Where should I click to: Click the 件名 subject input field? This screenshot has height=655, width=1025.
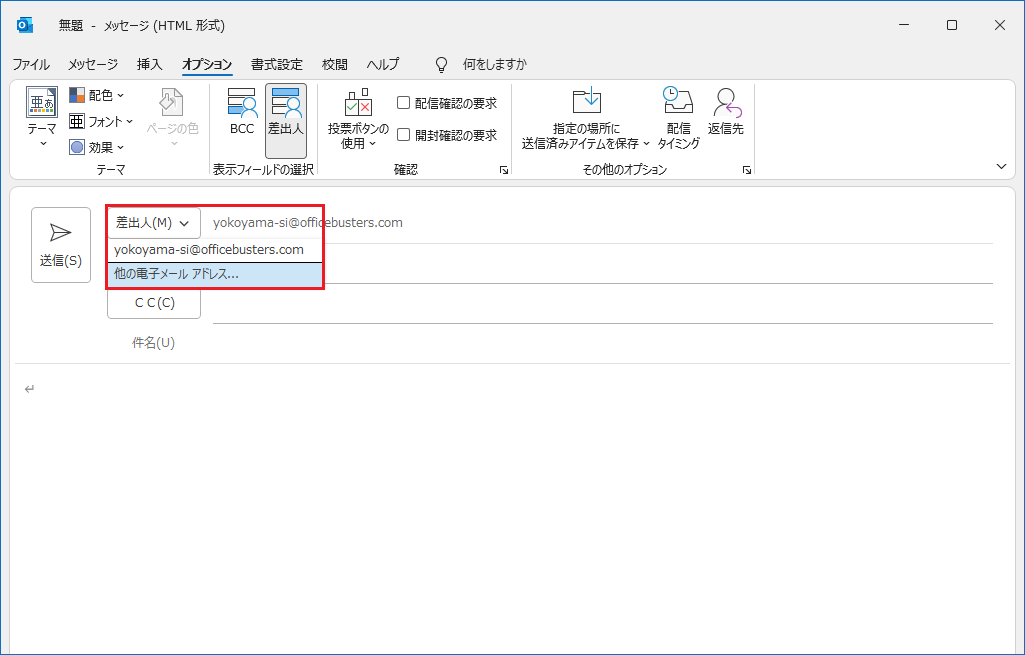pyautogui.click(x=600, y=343)
